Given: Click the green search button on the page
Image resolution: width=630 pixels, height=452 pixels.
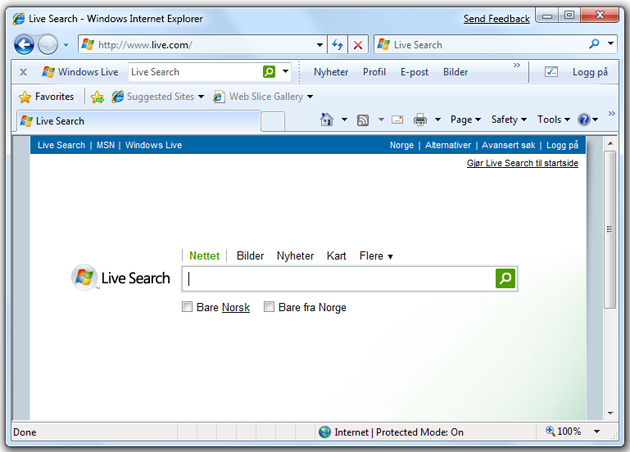Looking at the screenshot, I should 505,278.
